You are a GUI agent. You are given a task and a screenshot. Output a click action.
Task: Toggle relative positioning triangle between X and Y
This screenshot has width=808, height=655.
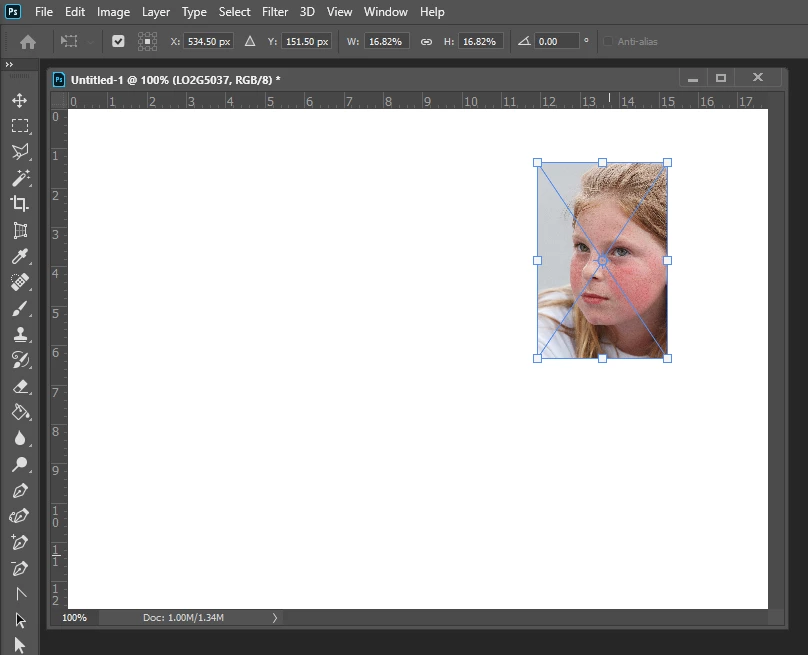tap(250, 41)
